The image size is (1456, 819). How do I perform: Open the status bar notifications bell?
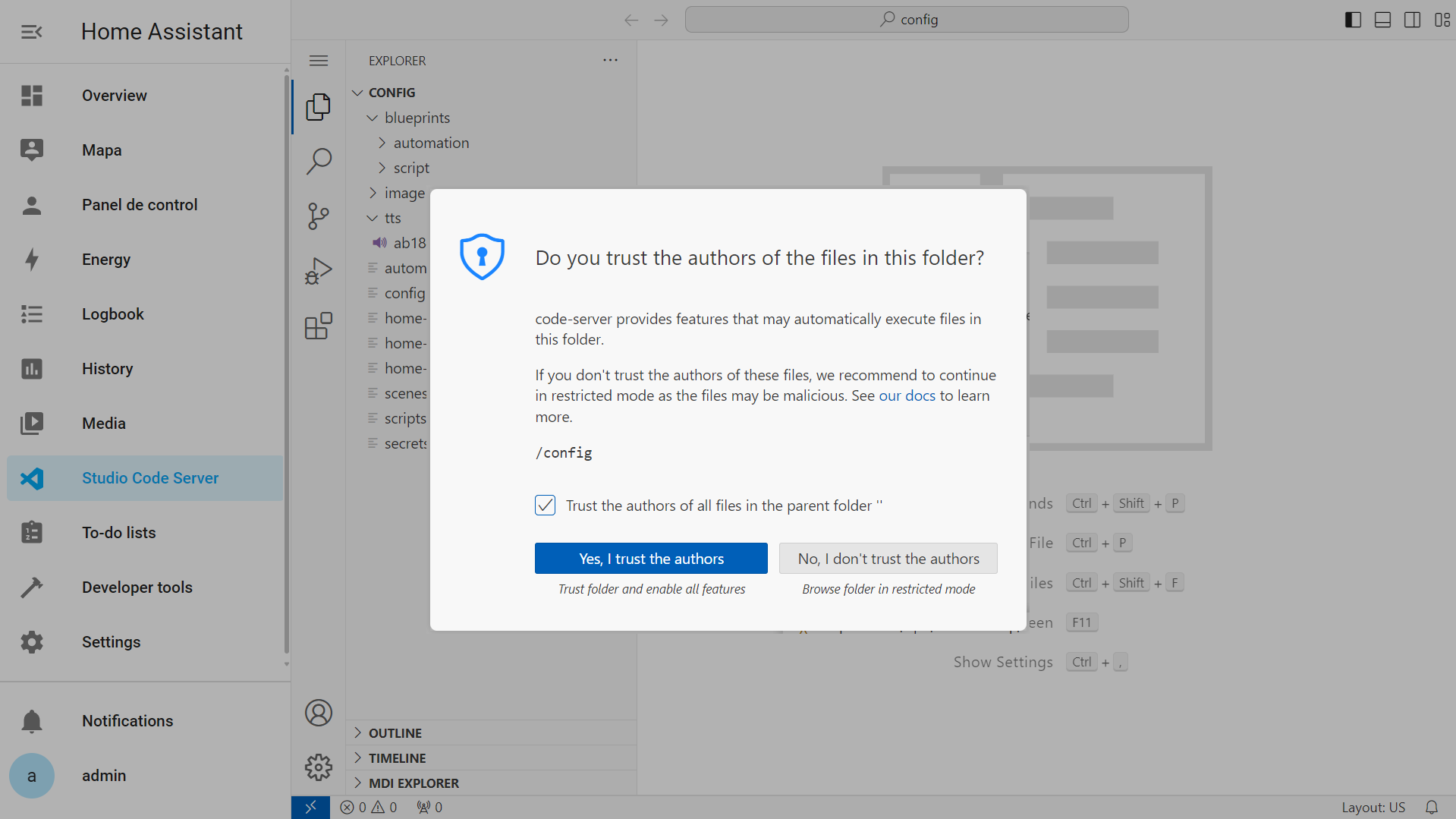(x=1432, y=808)
